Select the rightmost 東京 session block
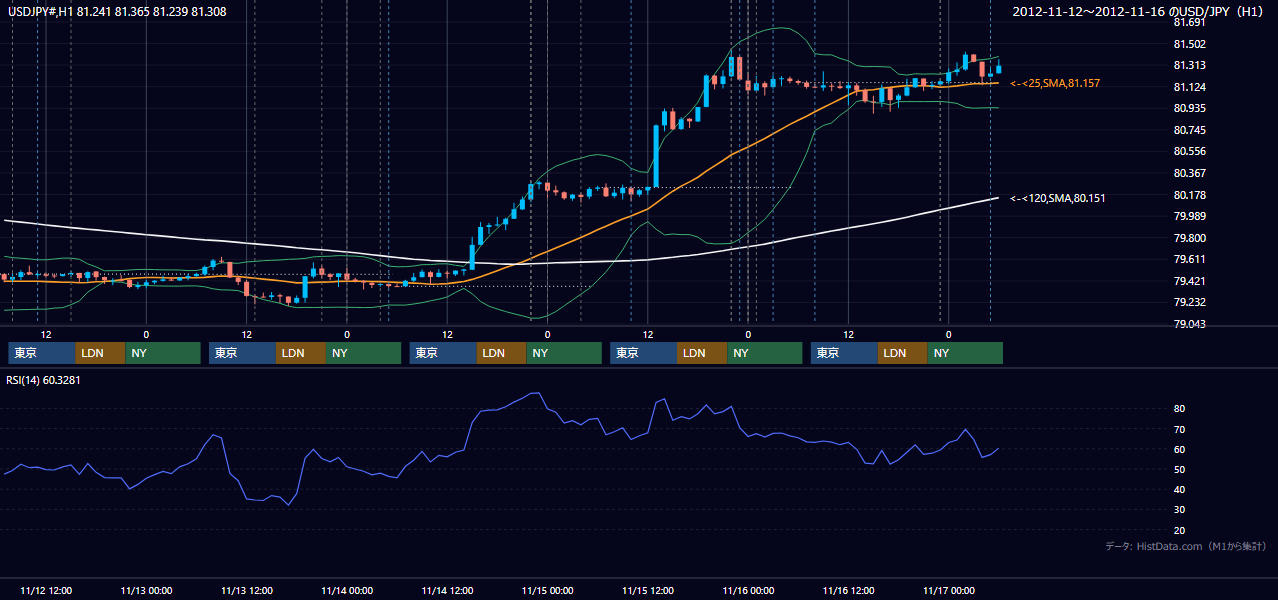 pos(844,353)
